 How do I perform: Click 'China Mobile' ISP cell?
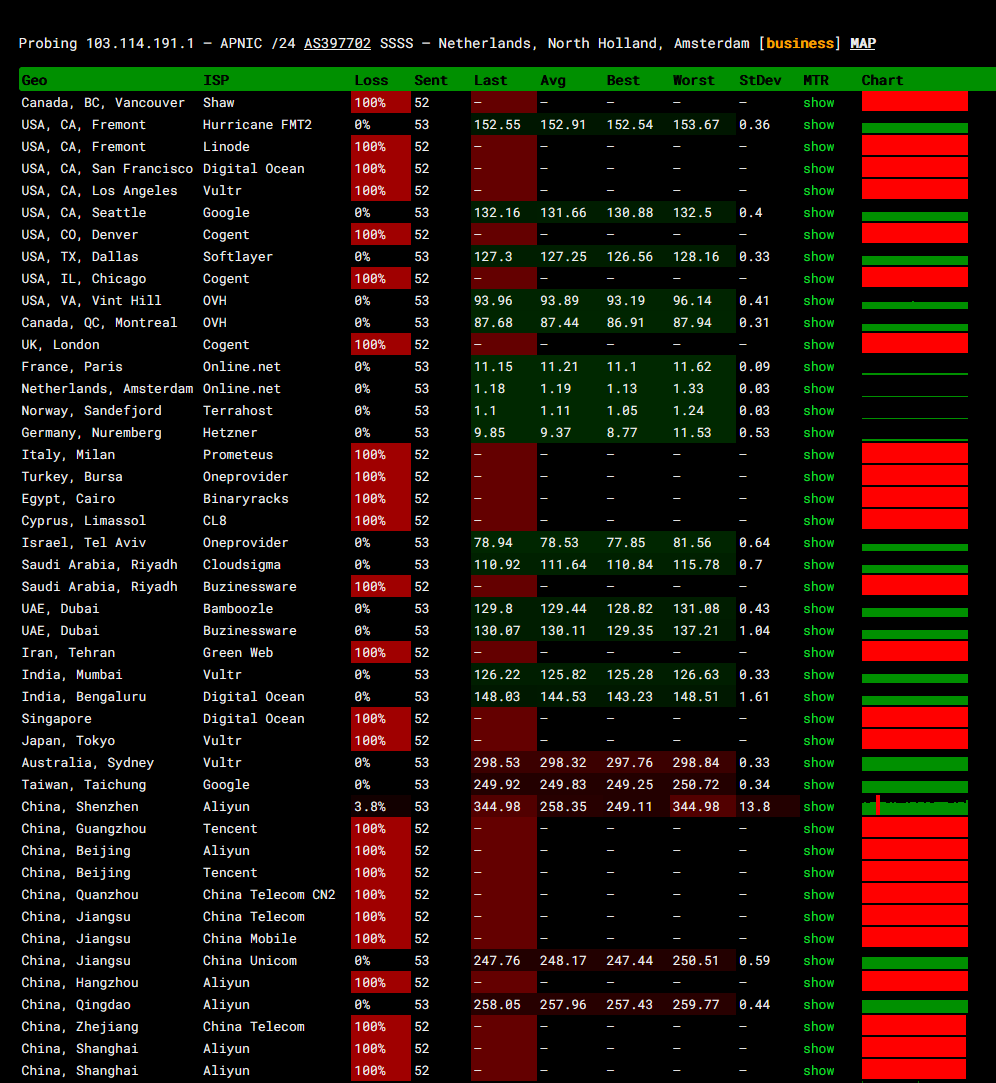coord(249,939)
